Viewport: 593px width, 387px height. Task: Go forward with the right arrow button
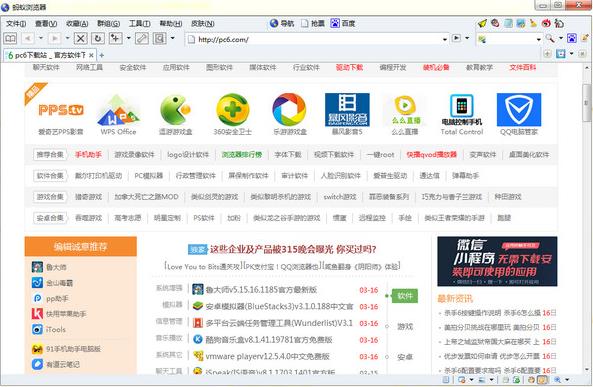(55, 39)
